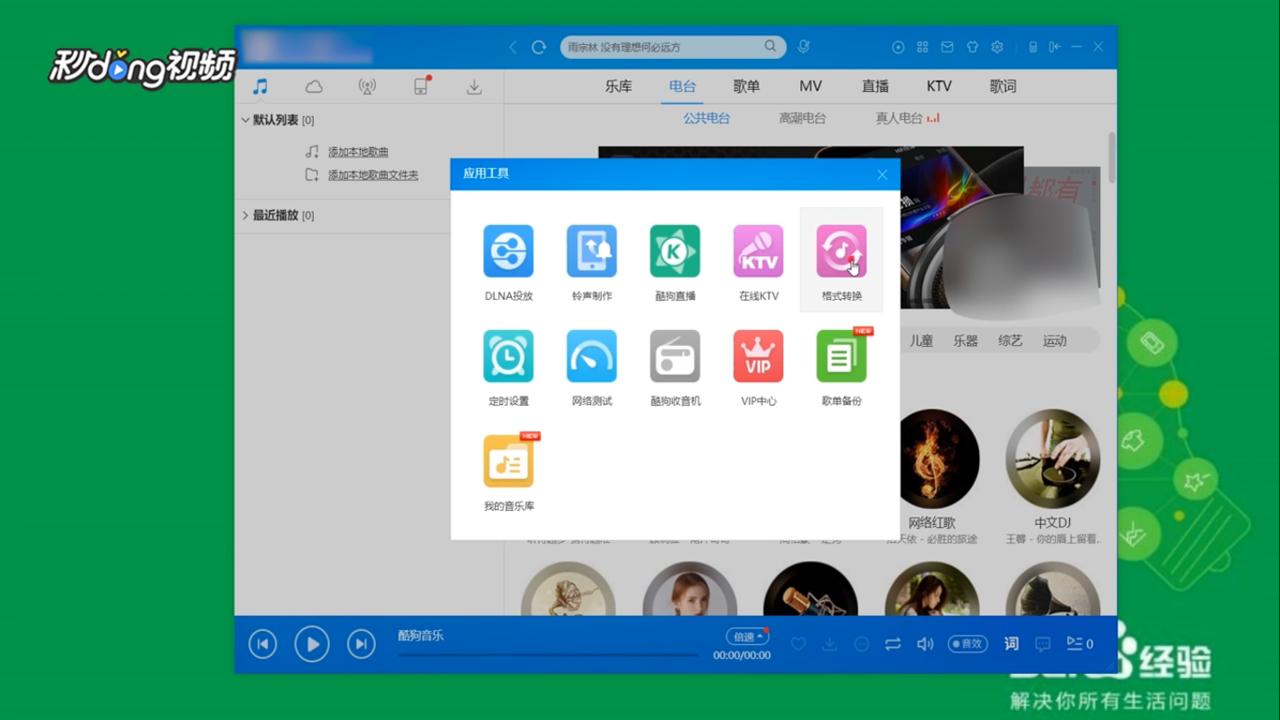Click the playback progress bar
Viewport: 1280px width, 720px height.
coord(548,655)
